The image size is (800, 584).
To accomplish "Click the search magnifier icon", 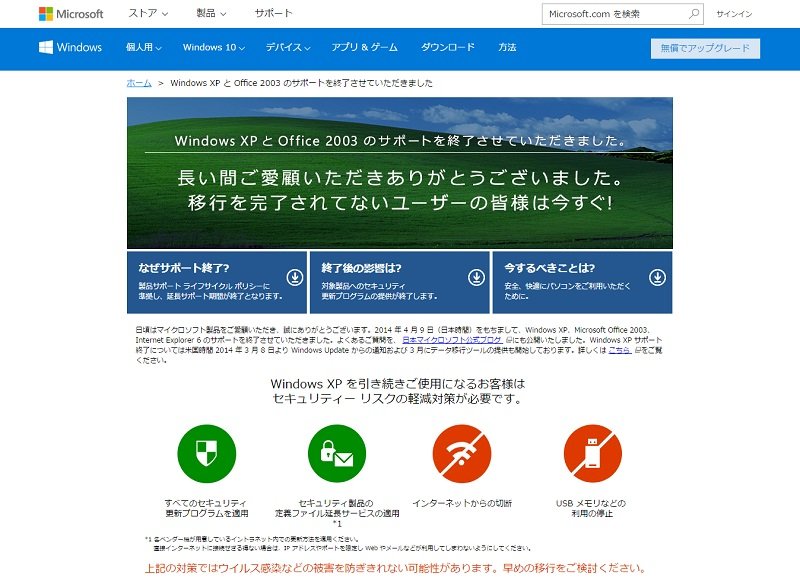I will coord(694,14).
